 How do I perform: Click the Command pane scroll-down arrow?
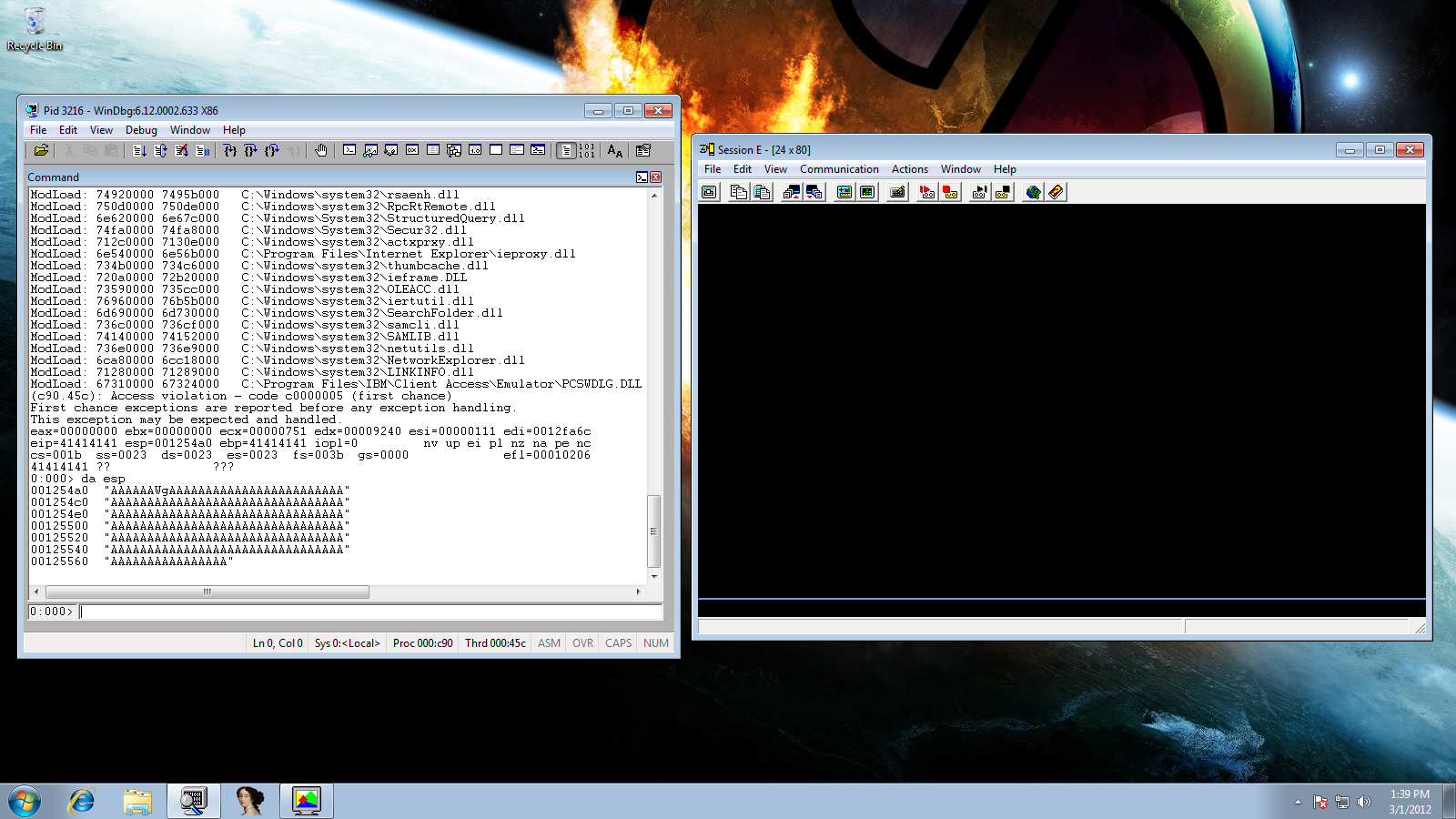coord(653,576)
